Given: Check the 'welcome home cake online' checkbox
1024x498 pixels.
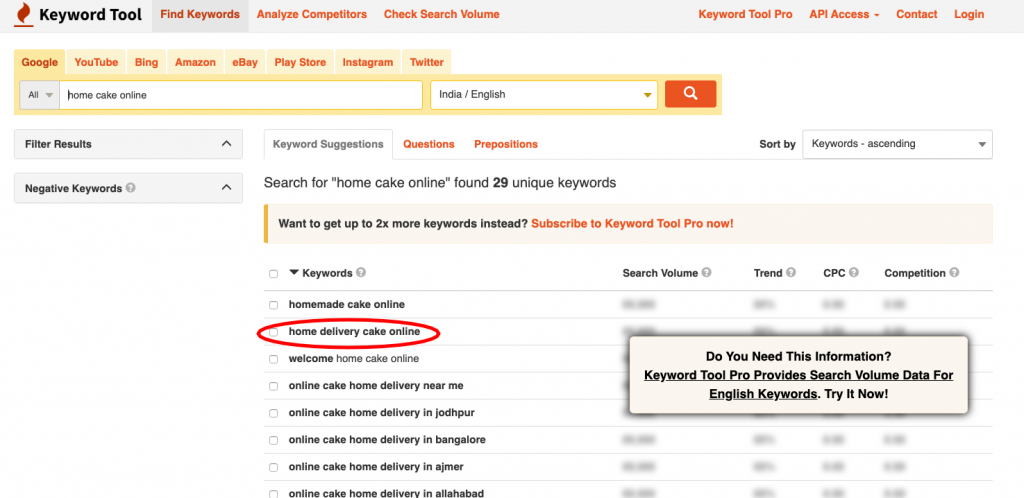Looking at the screenshot, I should (x=274, y=359).
